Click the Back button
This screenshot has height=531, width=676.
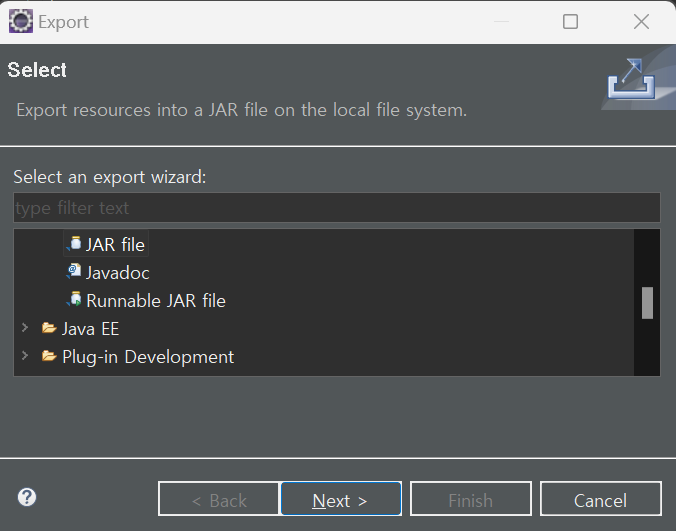219,499
